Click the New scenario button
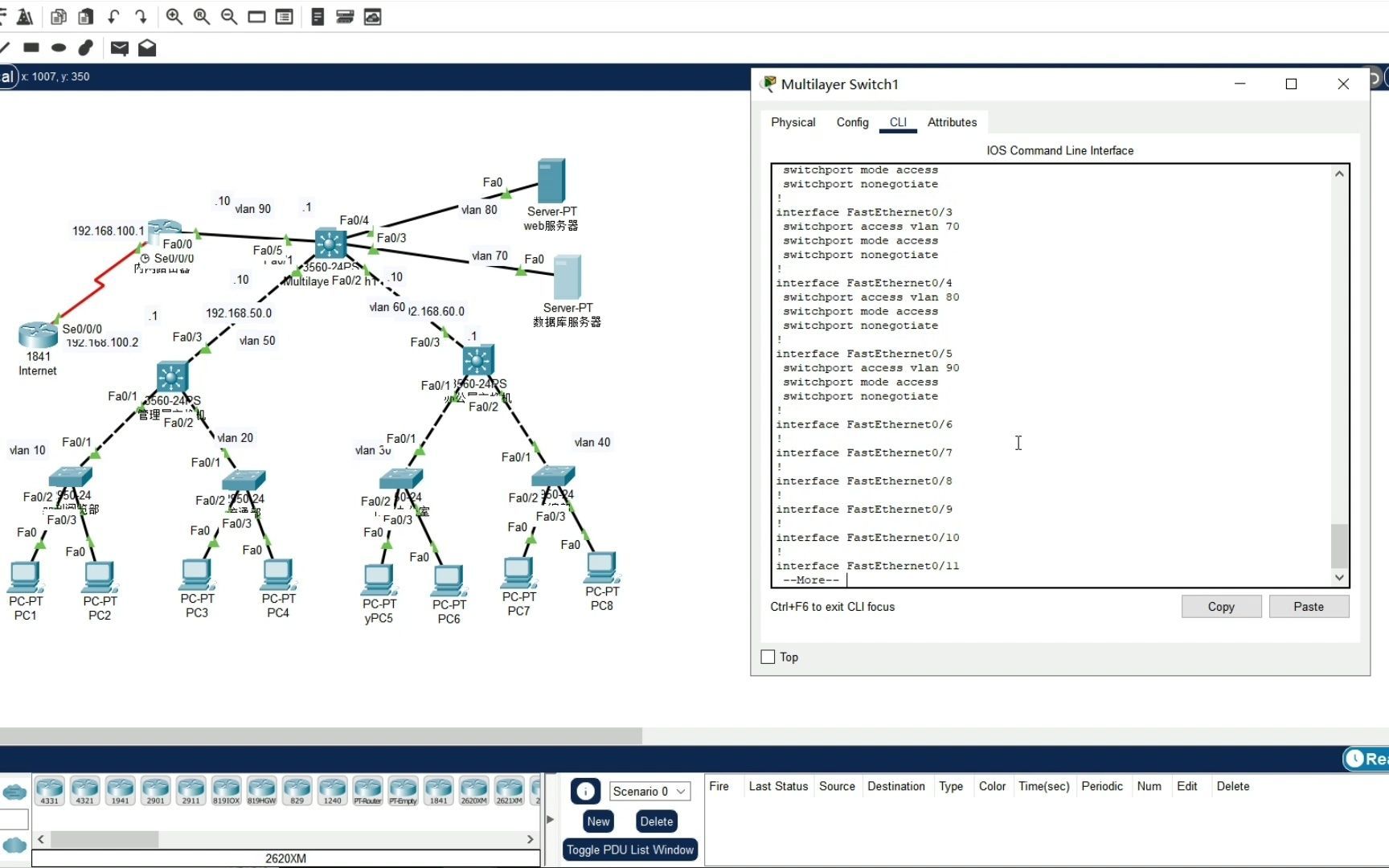Viewport: 1389px width, 868px height. 598,821
